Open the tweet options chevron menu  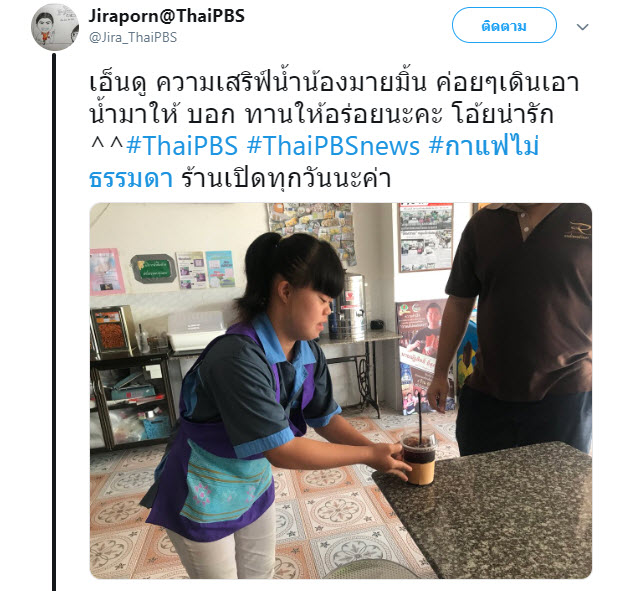tap(582, 27)
